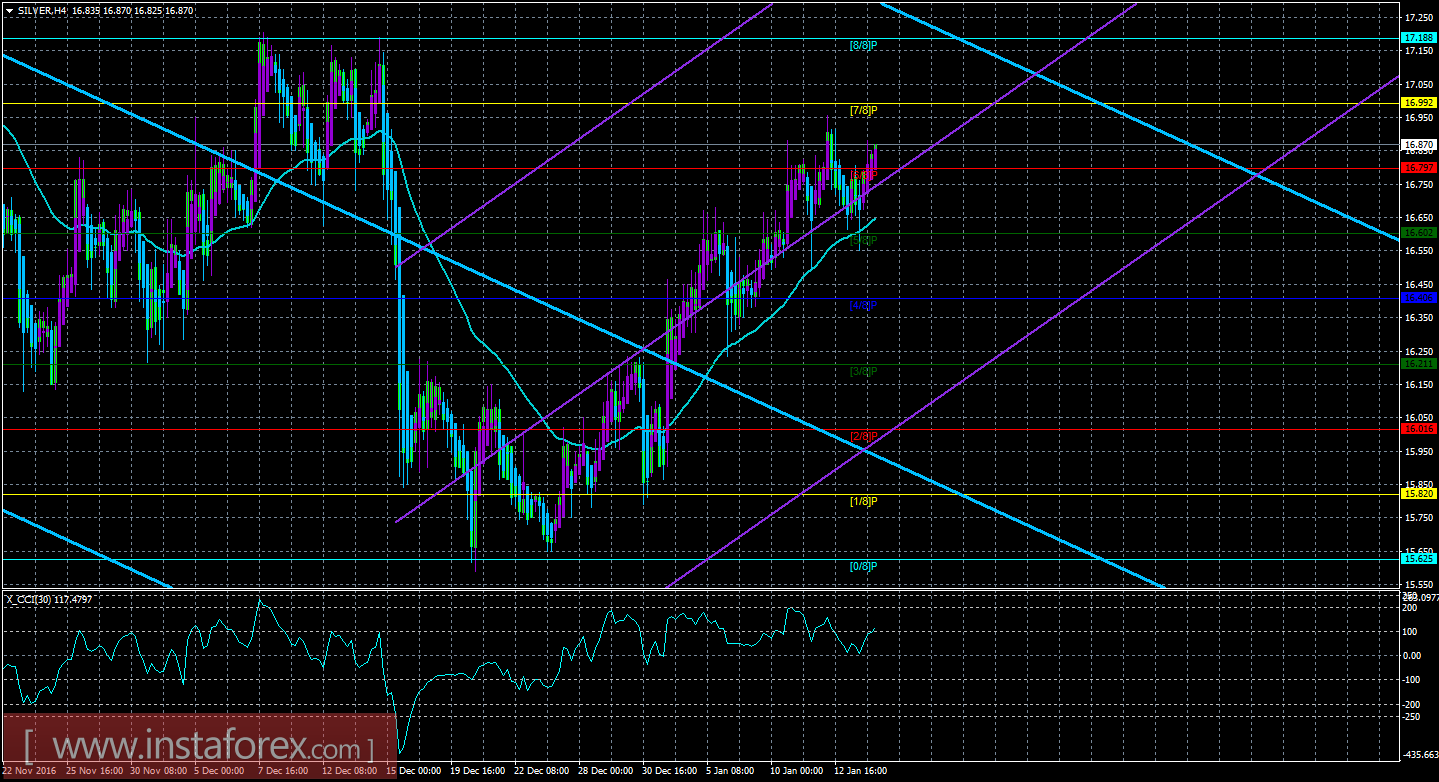Click the [0/8]P Murrey level label
Viewport: 1439px width, 782px height.
(863, 566)
